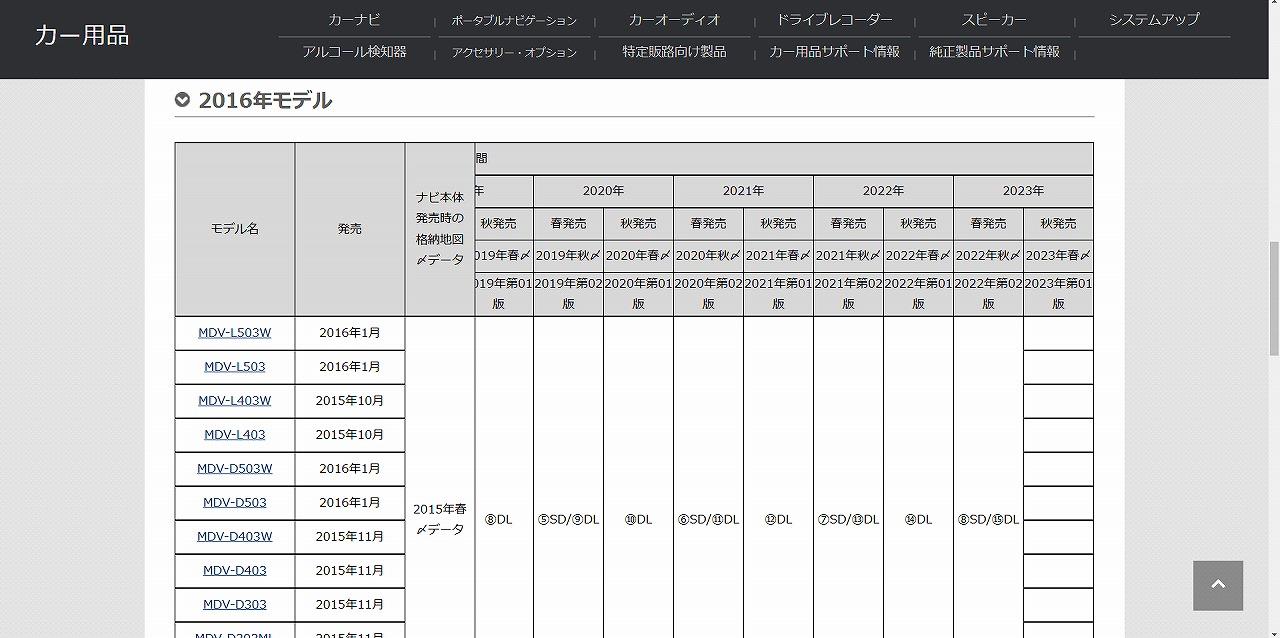Click the 2020年第01版 header cell
The image size is (1280, 638).
tap(638, 294)
